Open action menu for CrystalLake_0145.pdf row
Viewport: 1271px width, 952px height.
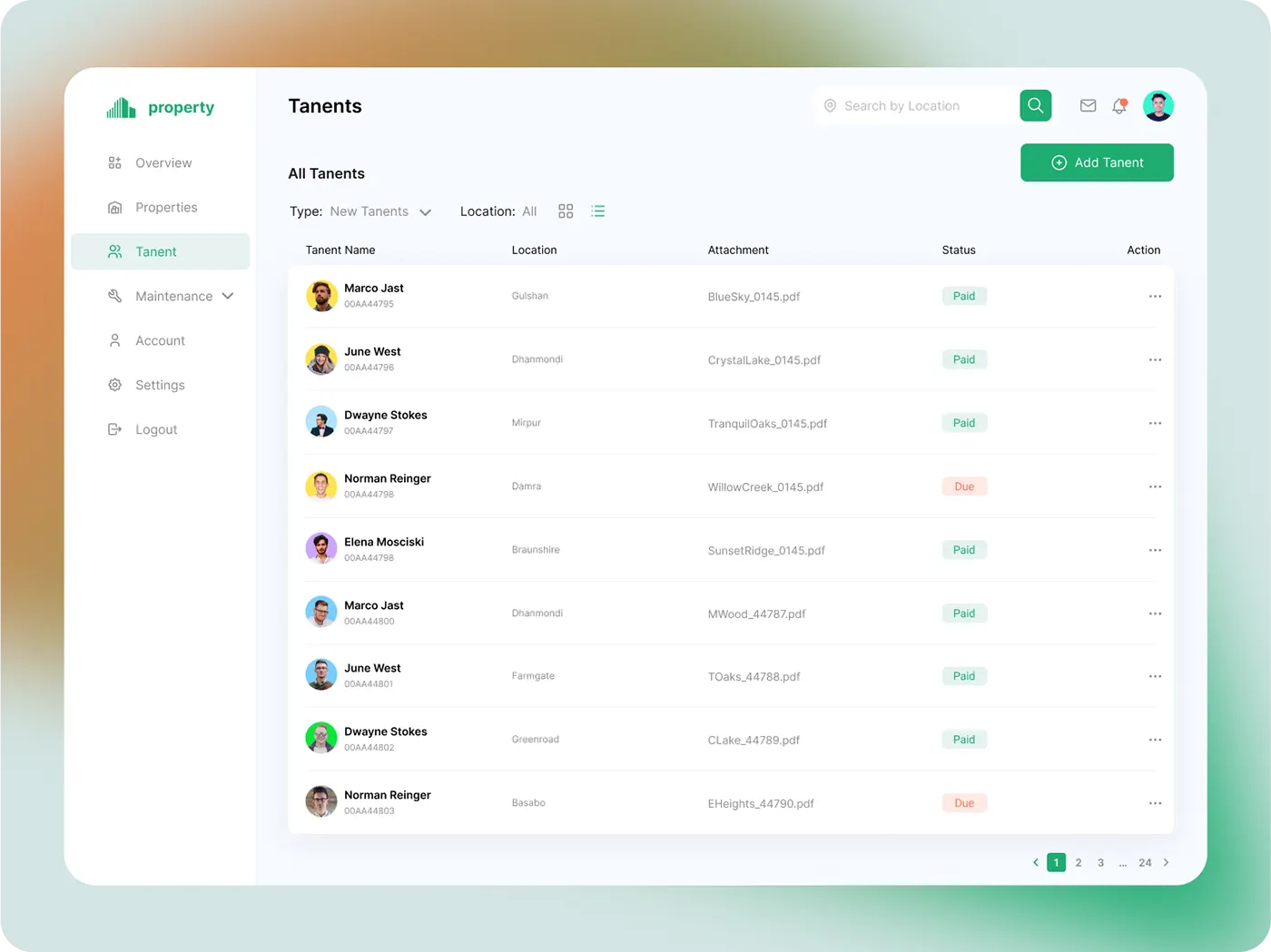coord(1155,360)
